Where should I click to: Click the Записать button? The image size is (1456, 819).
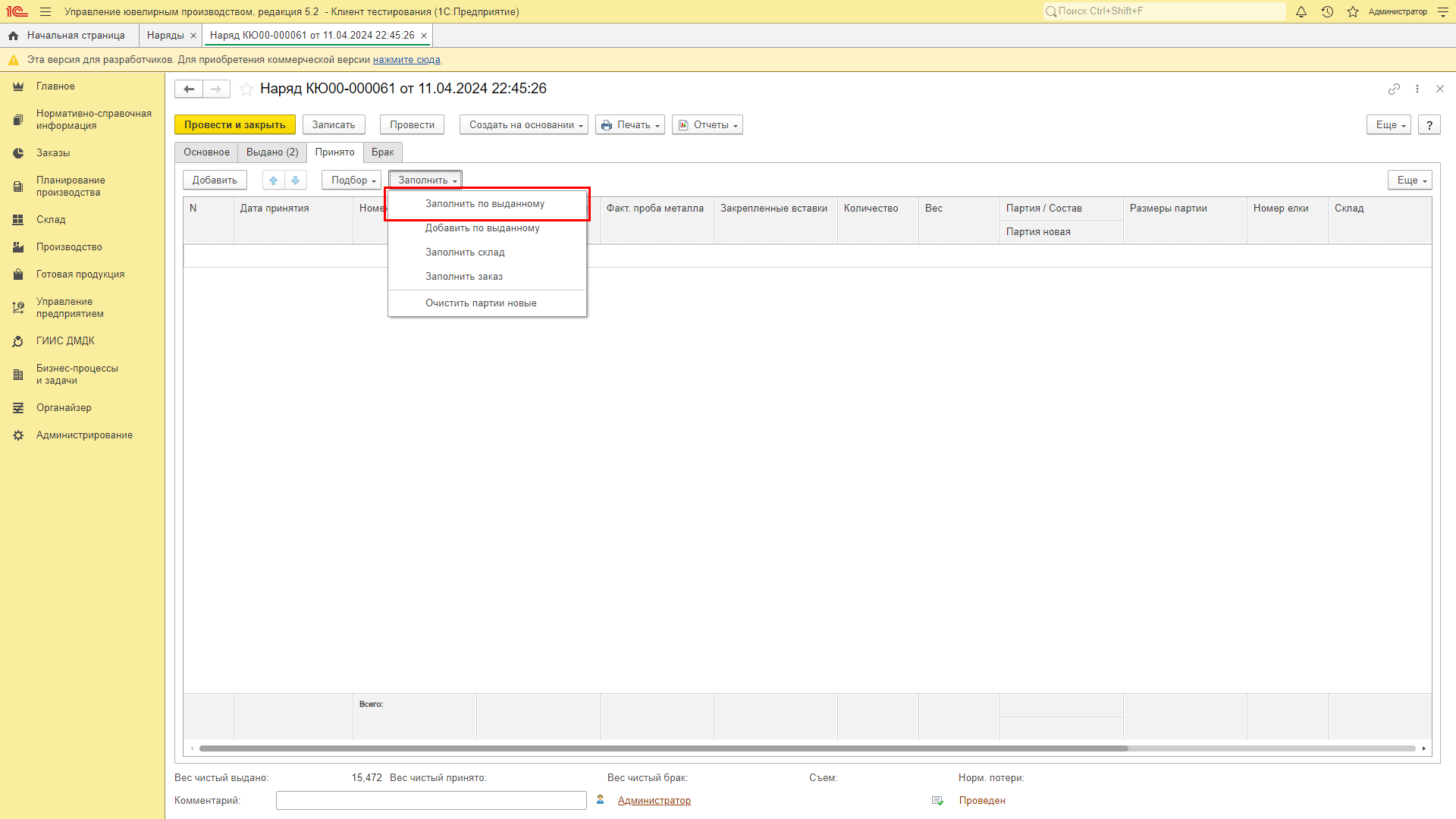334,125
